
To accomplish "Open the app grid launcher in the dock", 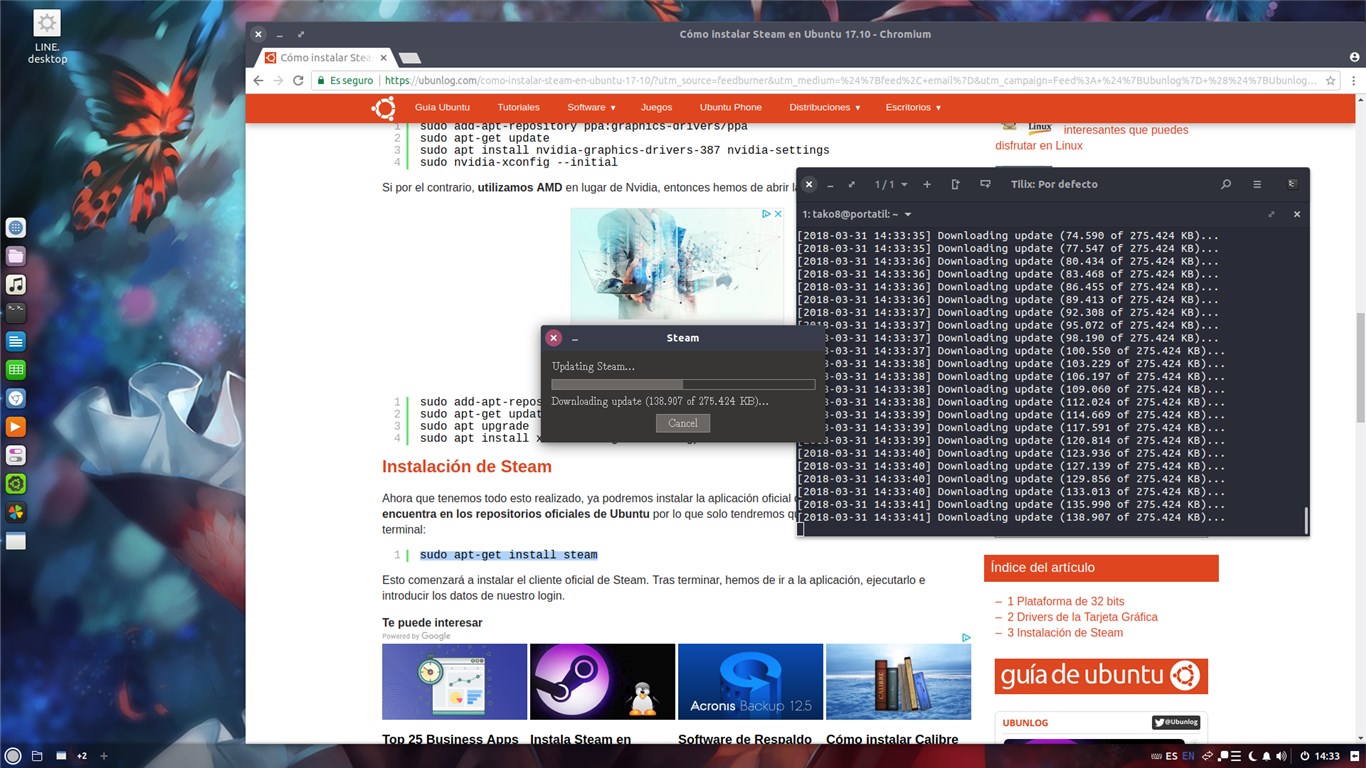I will (x=15, y=228).
